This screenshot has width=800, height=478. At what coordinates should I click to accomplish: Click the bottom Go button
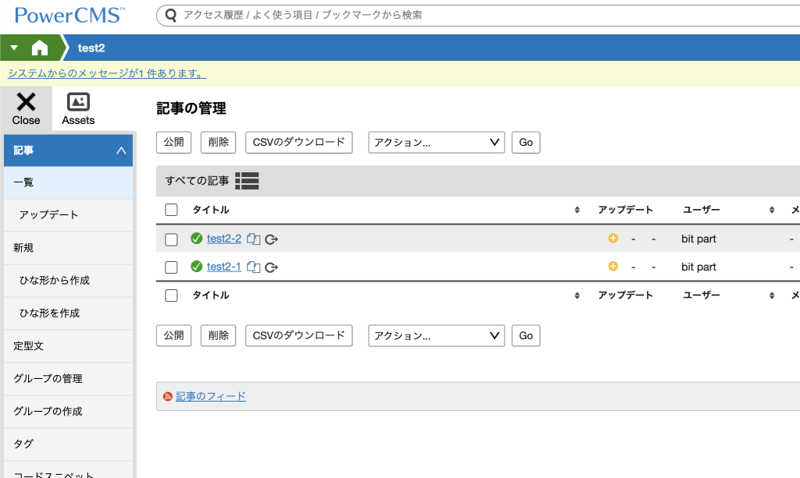pos(526,336)
